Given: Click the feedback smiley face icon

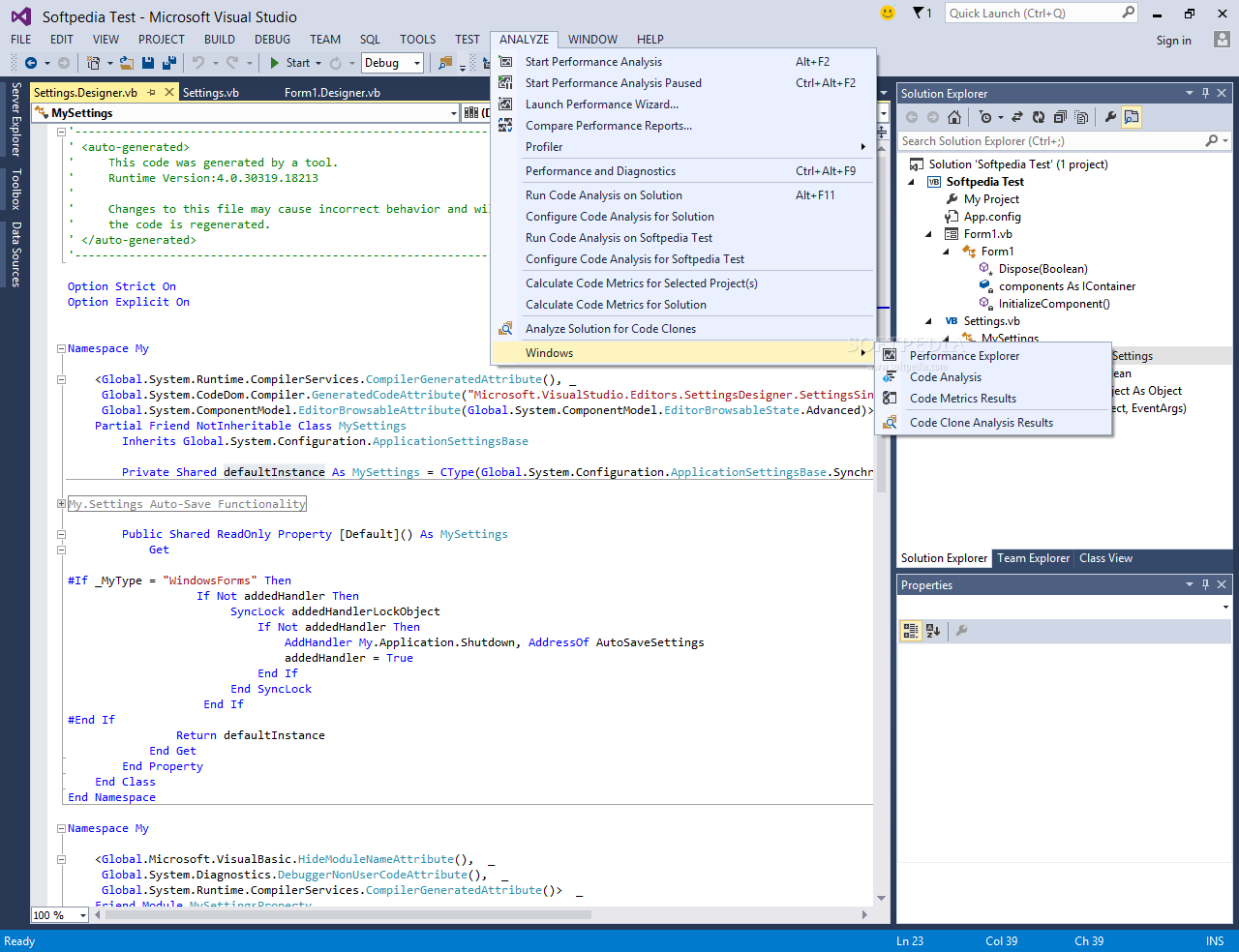Looking at the screenshot, I should (888, 13).
